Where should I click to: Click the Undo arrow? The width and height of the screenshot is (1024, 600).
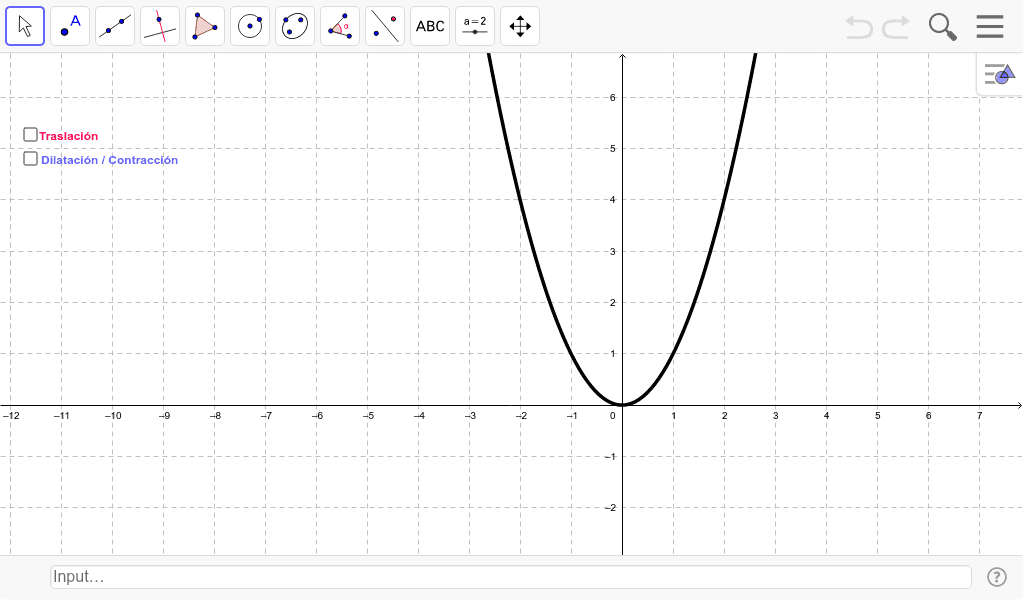coord(859,27)
